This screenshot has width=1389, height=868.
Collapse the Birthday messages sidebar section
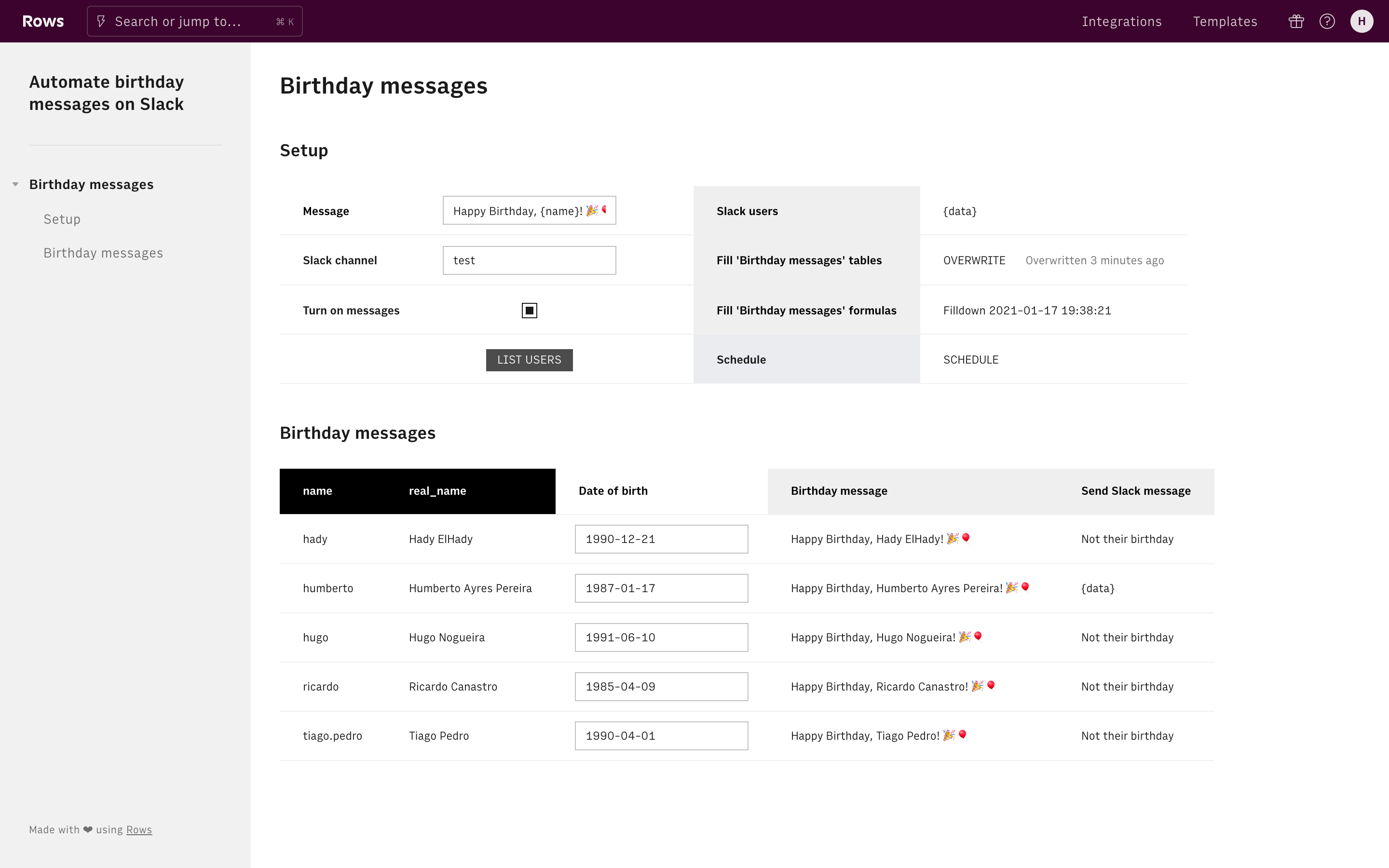15,184
